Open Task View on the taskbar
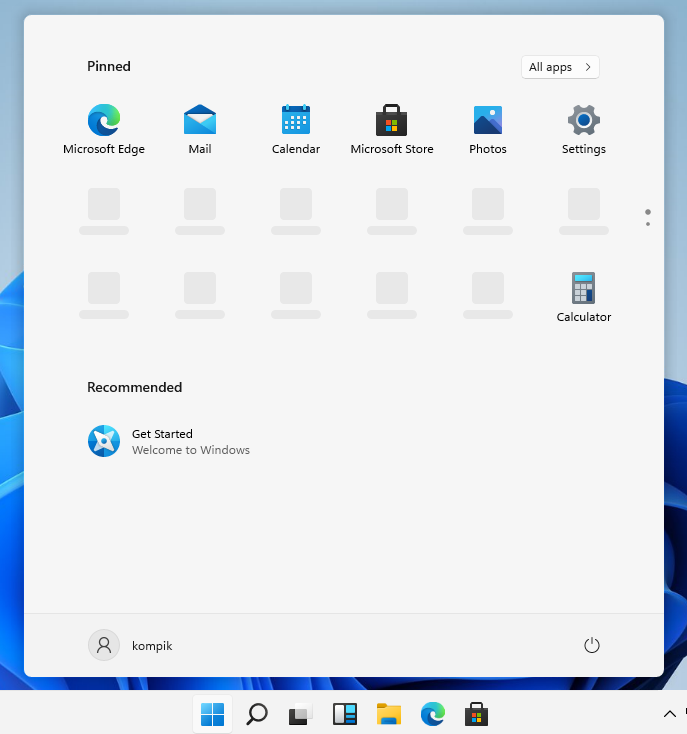 300,714
